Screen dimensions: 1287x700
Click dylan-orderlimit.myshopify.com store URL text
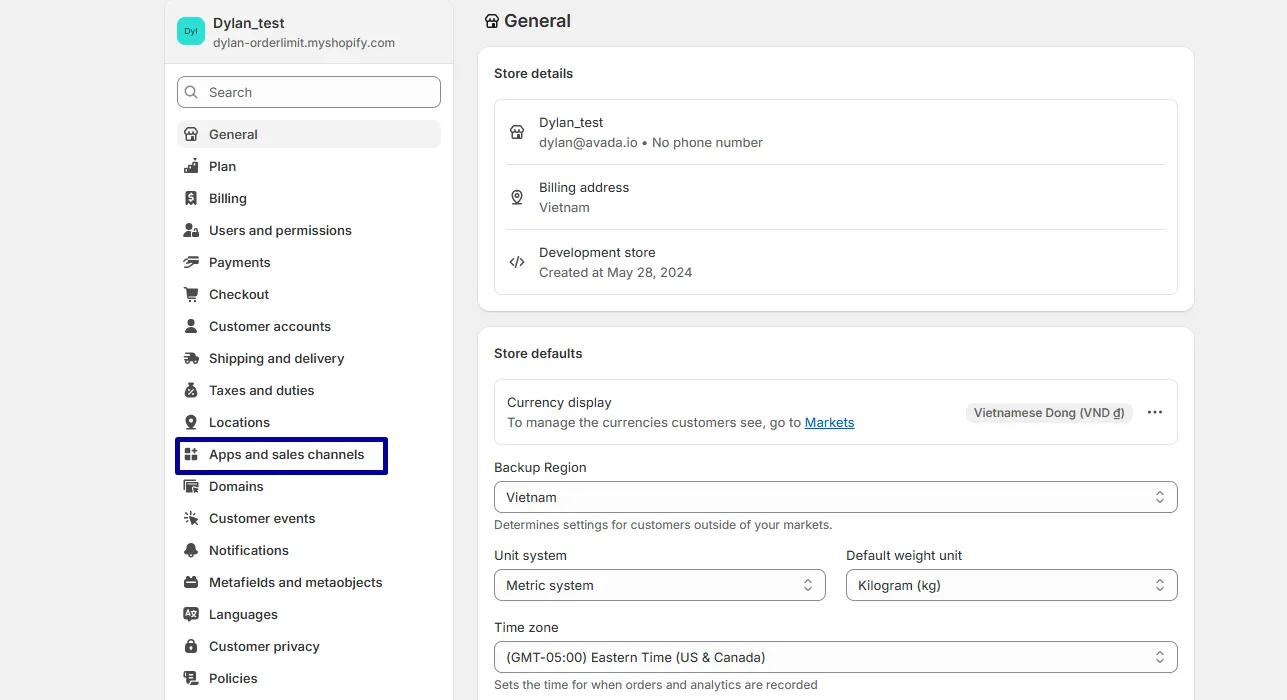pos(304,43)
